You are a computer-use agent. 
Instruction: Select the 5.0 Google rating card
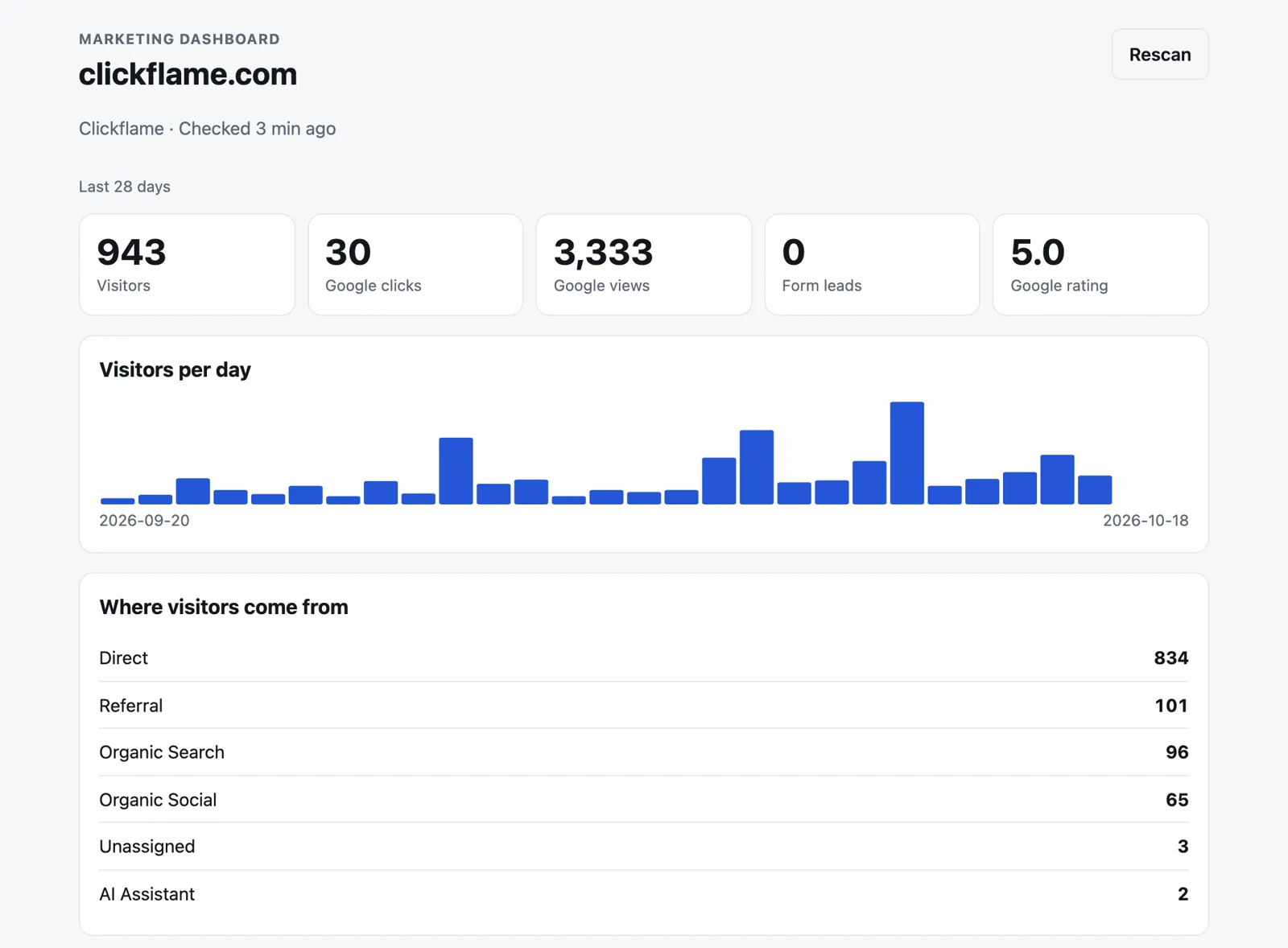click(x=1100, y=265)
